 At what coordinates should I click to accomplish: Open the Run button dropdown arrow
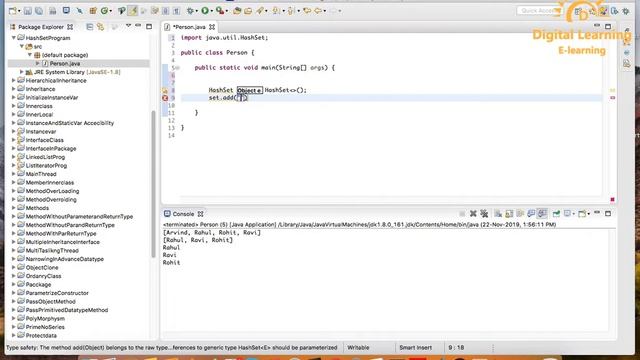(x=211, y=11)
